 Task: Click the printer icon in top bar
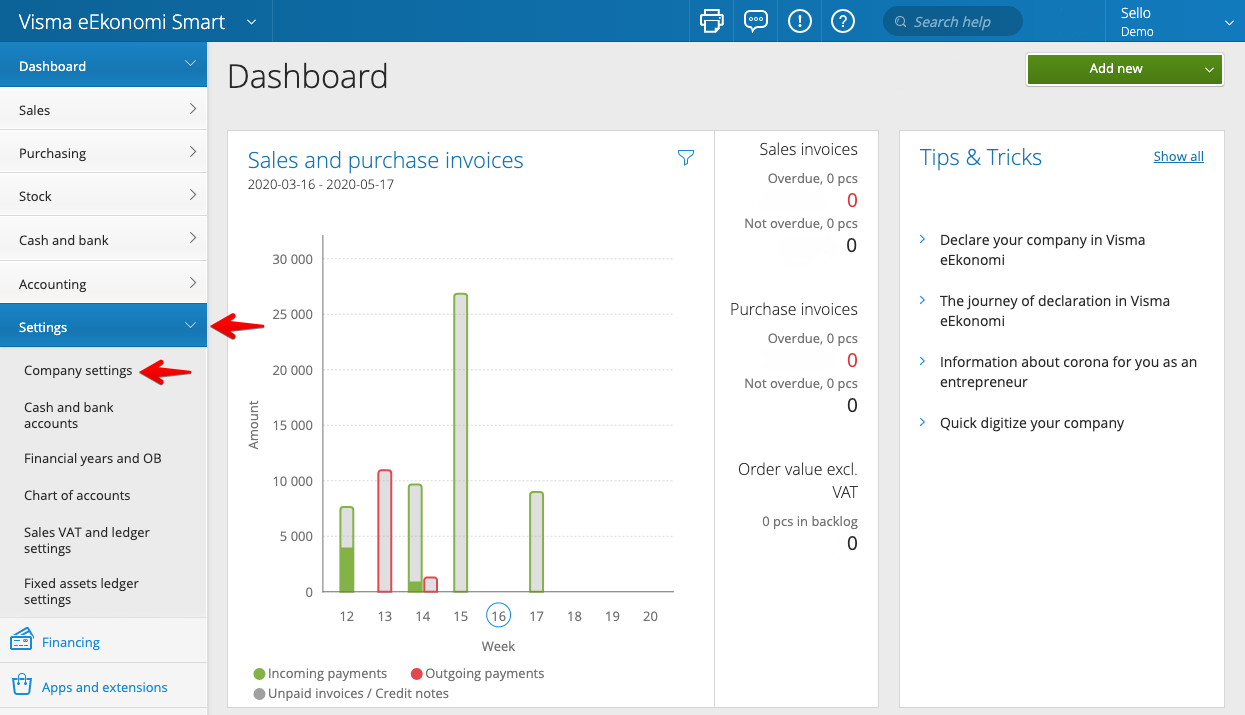[712, 21]
